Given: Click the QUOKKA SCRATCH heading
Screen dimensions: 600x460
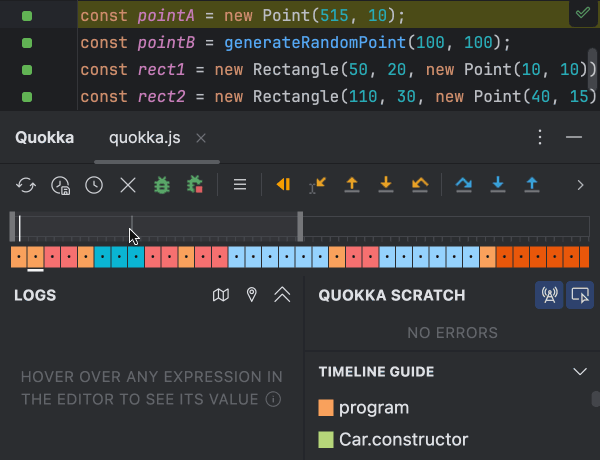Looking at the screenshot, I should tap(392, 295).
